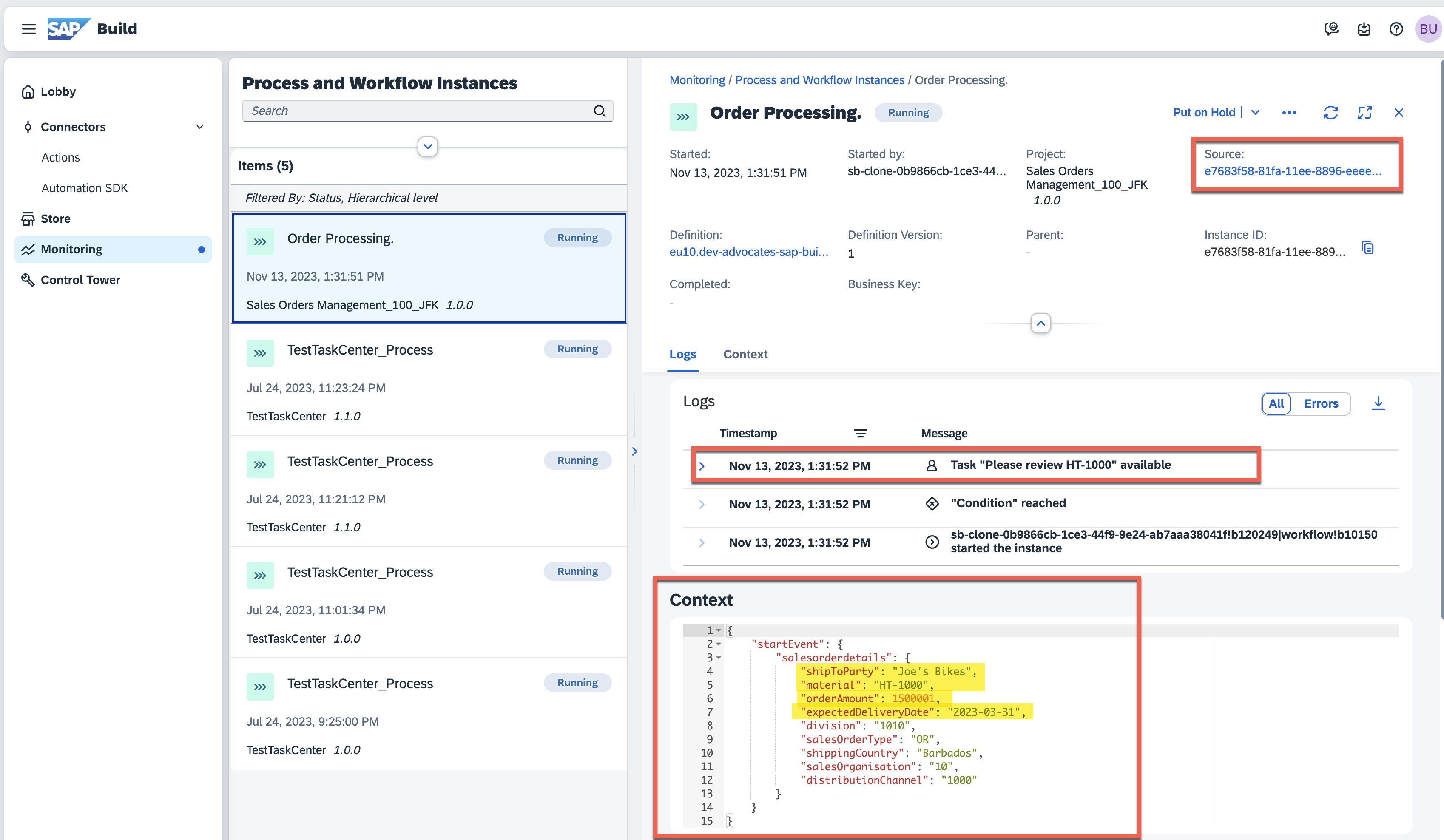Fold JSON line 1 in Context editor
This screenshot has width=1444, height=840.
tap(718, 630)
